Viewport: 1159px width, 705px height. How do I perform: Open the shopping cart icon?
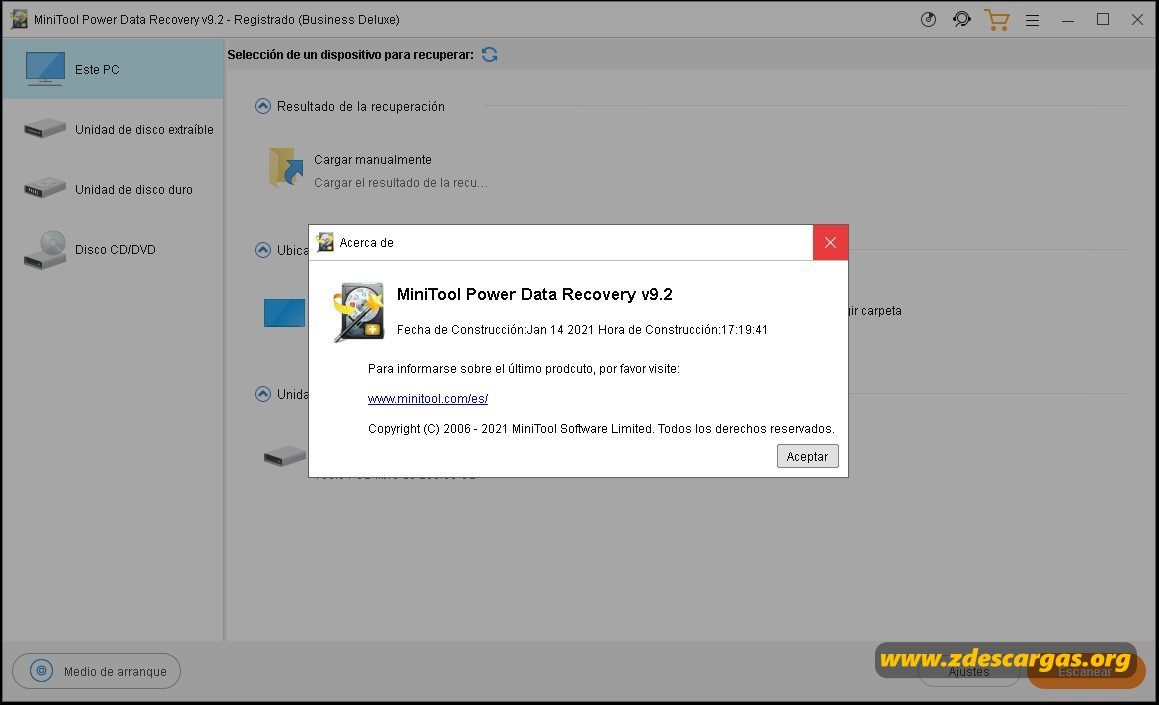click(997, 20)
